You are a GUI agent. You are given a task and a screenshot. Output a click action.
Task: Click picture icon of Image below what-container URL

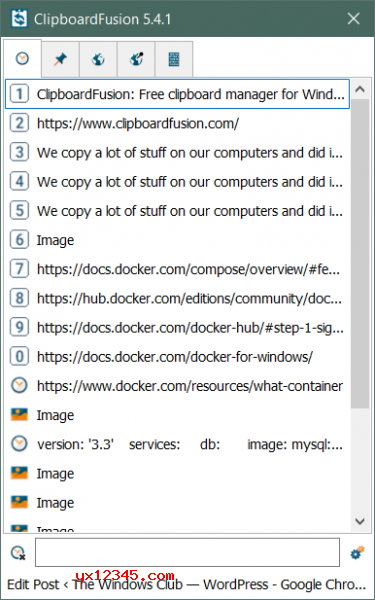(19, 415)
